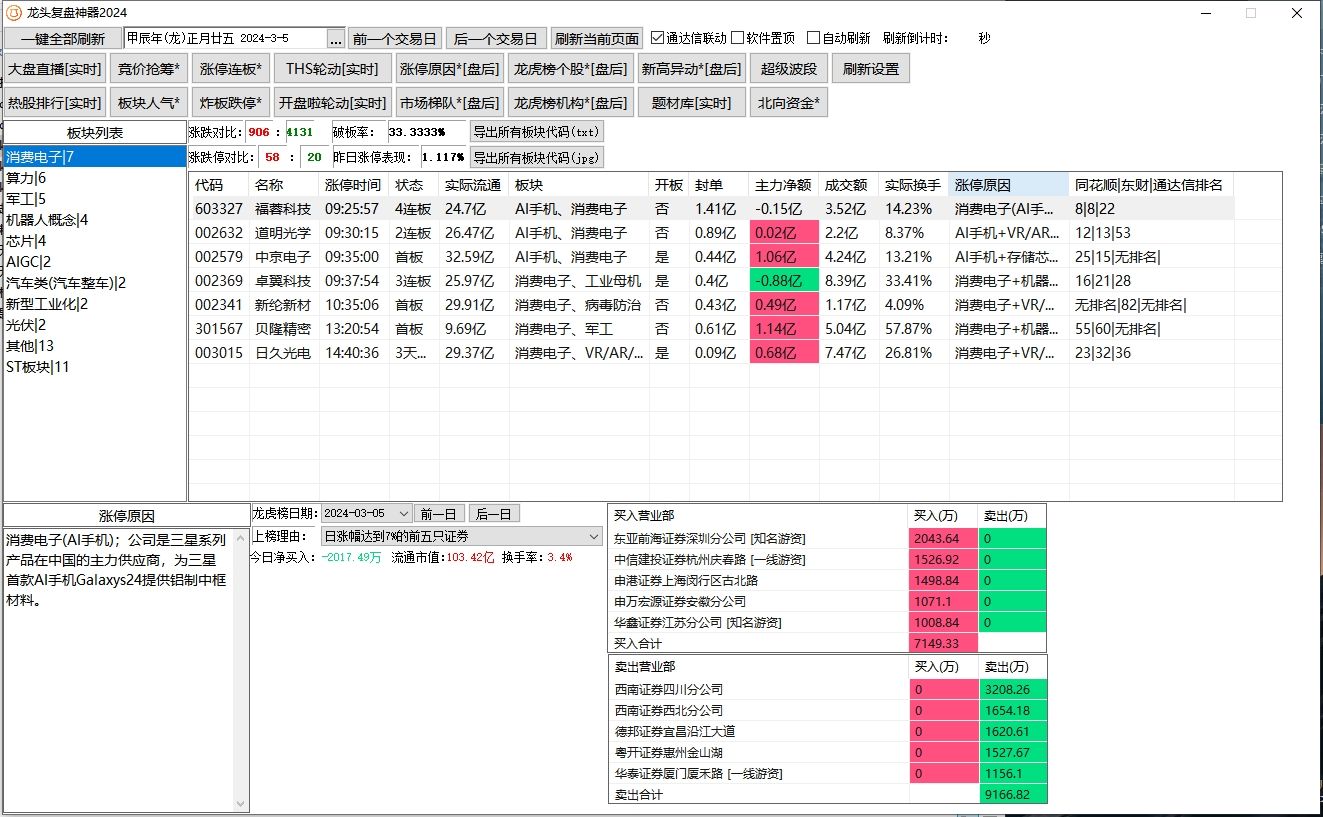This screenshot has width=1323, height=817.
Task: Click the 主力净额 column header
Action: tap(783, 185)
